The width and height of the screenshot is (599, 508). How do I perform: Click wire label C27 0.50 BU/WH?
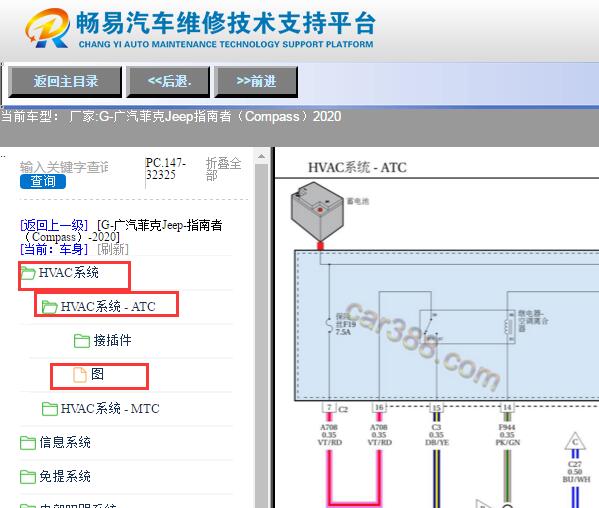(x=576, y=472)
